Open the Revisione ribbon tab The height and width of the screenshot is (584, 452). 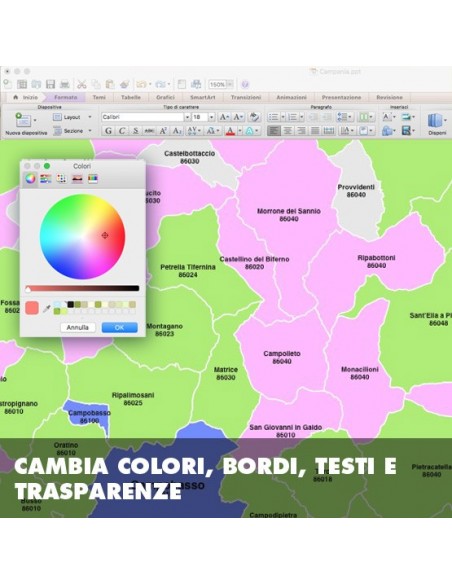(389, 97)
